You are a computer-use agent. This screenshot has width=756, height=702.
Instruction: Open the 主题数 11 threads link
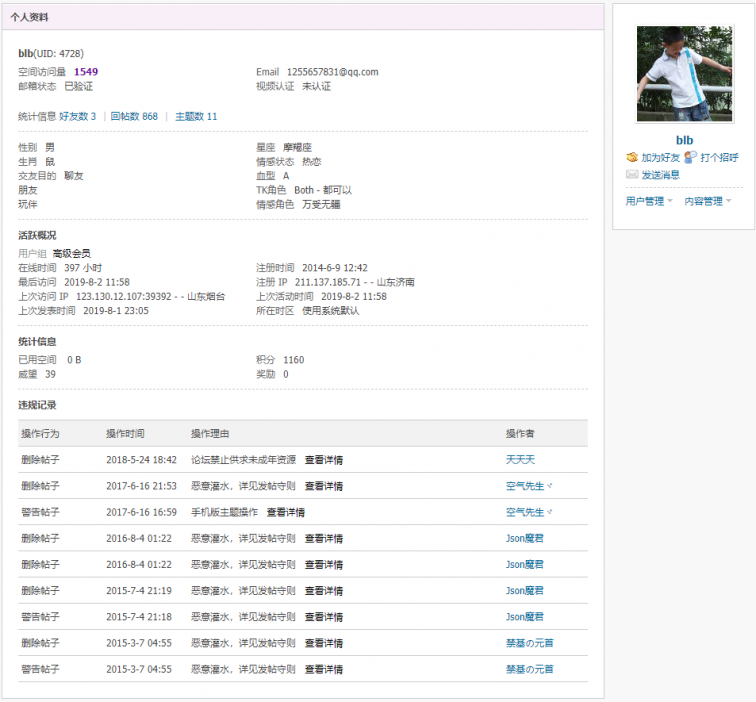pyautogui.click(x=196, y=117)
